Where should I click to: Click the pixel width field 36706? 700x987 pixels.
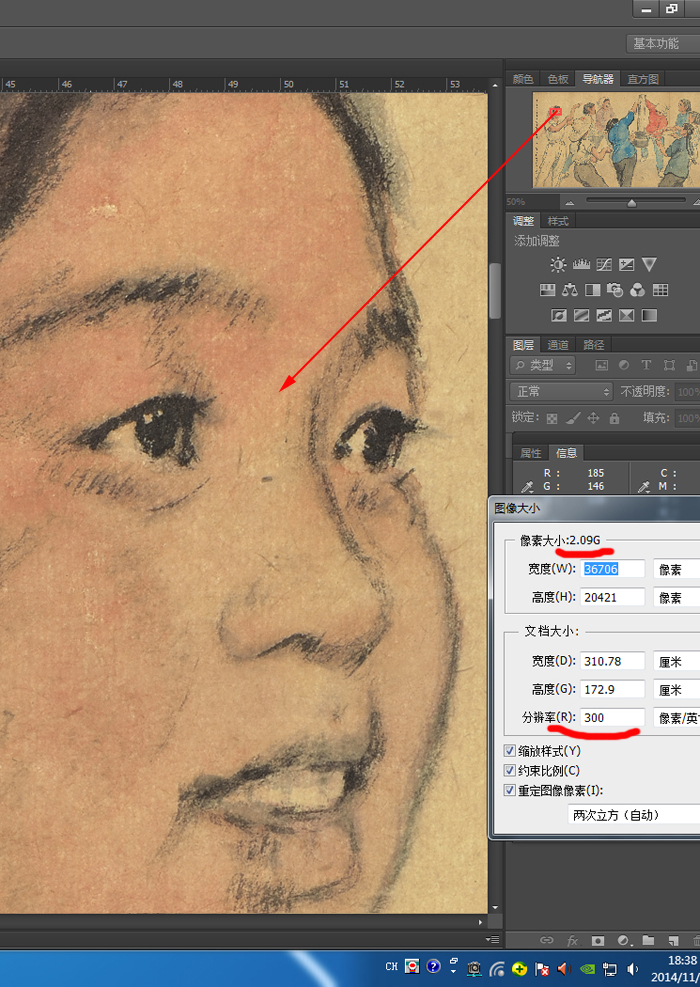click(x=612, y=569)
